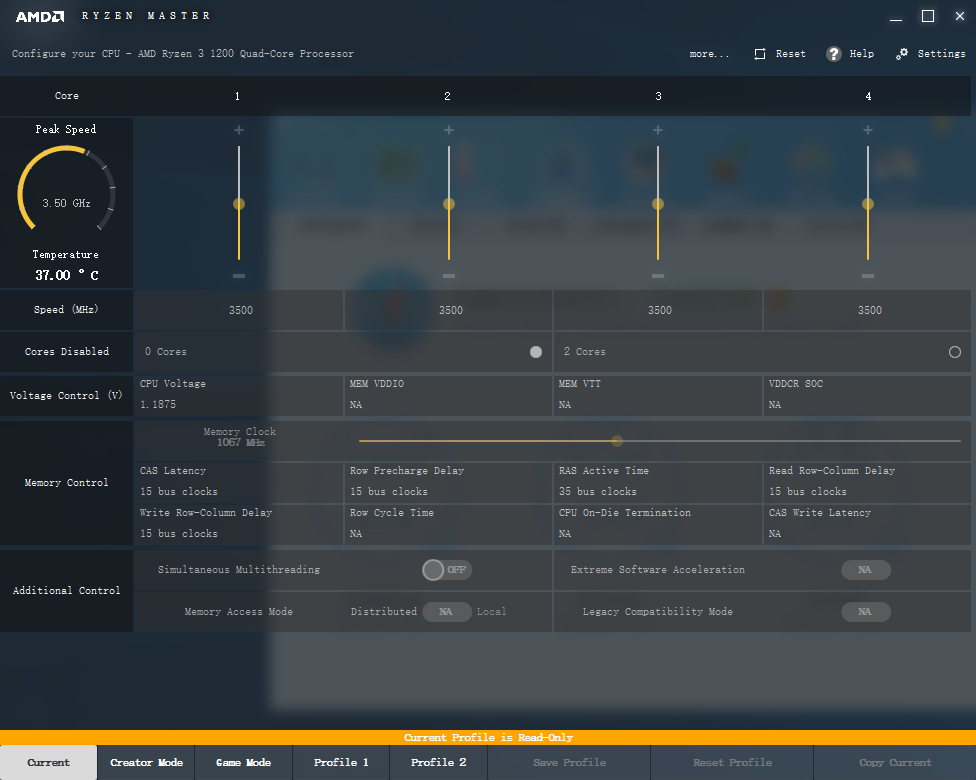The width and height of the screenshot is (976, 780).
Task: Click the Core 4 speed slider handle
Action: point(868,204)
